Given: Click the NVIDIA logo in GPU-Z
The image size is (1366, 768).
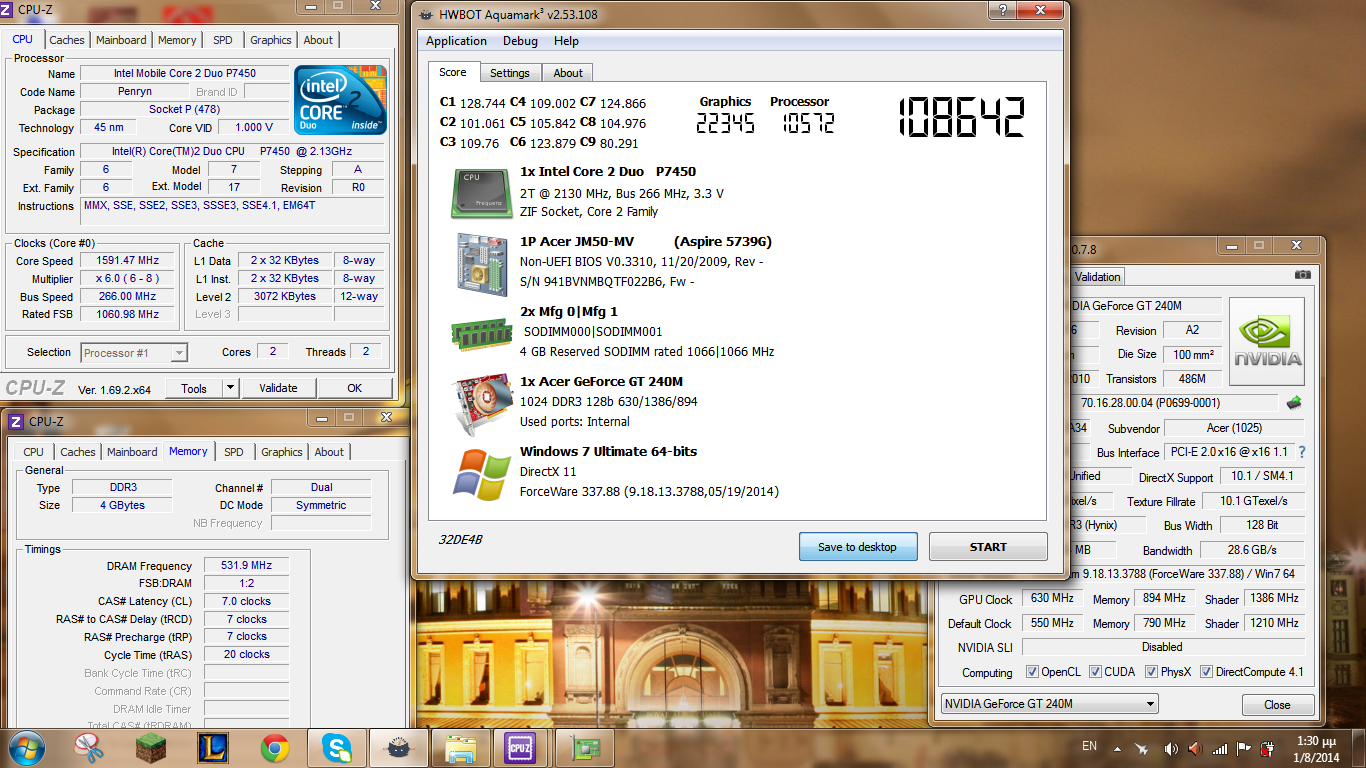Looking at the screenshot, I should click(x=1267, y=342).
